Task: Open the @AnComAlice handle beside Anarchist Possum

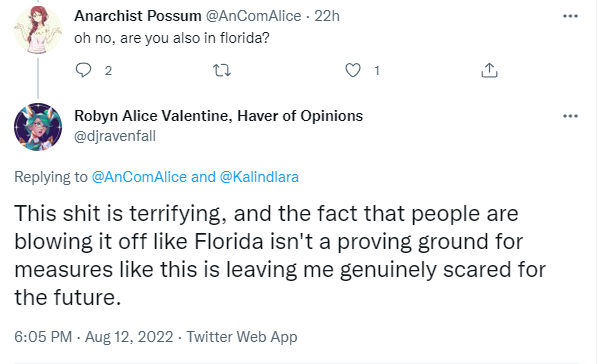Action: 254,16
